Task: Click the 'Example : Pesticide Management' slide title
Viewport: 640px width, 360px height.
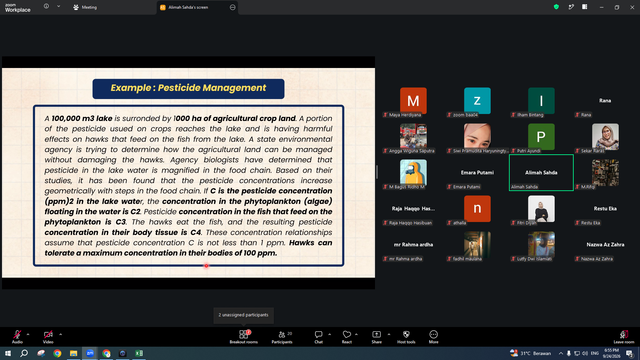Action: tap(188, 88)
